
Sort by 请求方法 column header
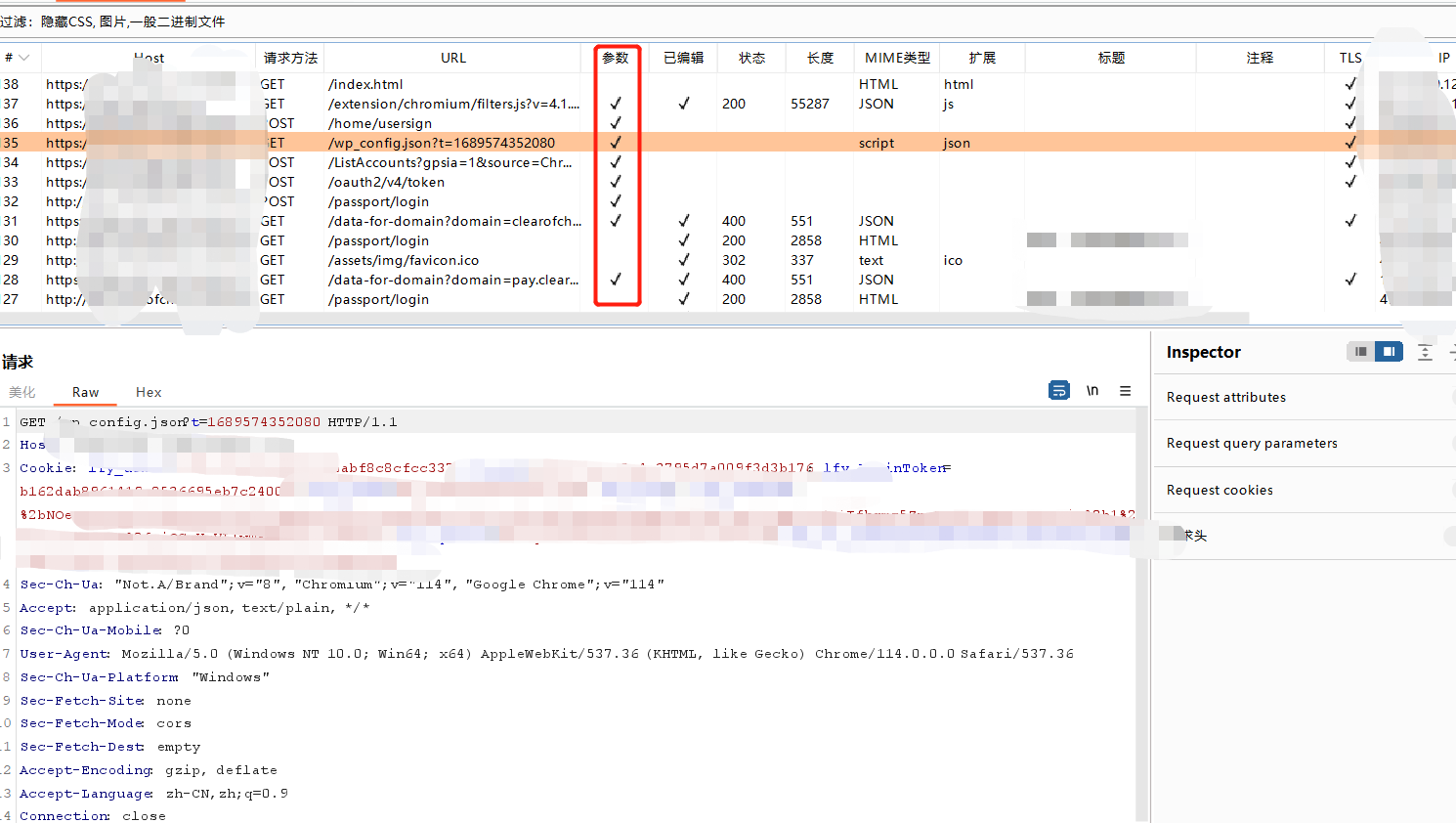(290, 58)
